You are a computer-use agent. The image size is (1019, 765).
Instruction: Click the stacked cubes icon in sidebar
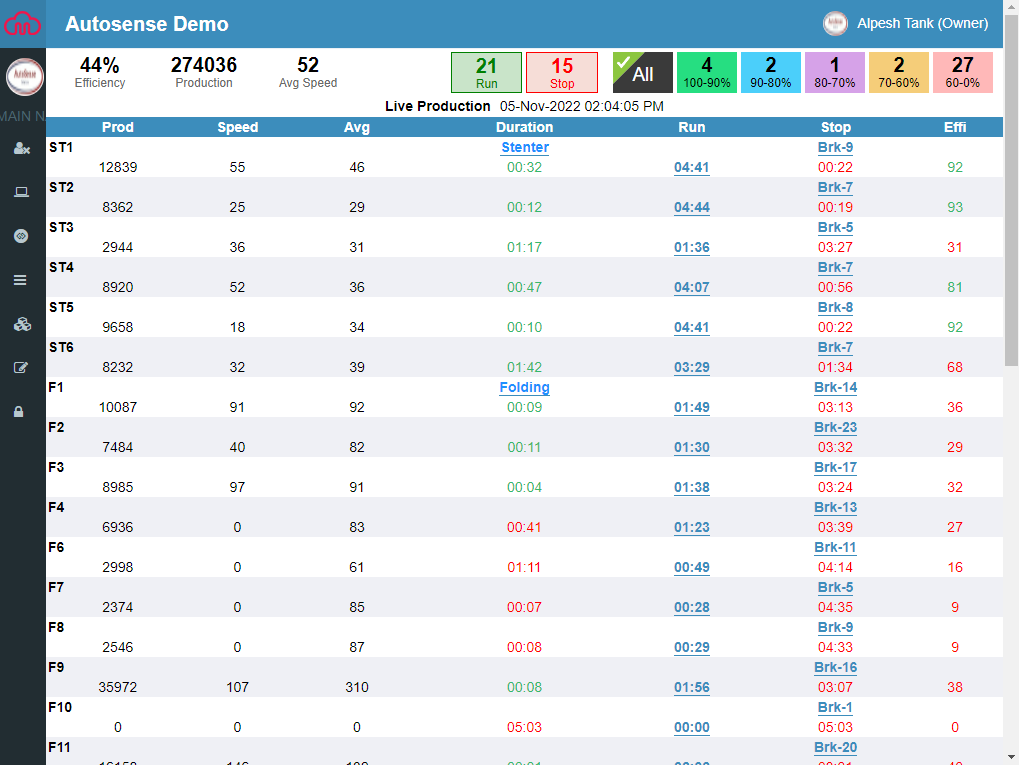click(x=21, y=324)
